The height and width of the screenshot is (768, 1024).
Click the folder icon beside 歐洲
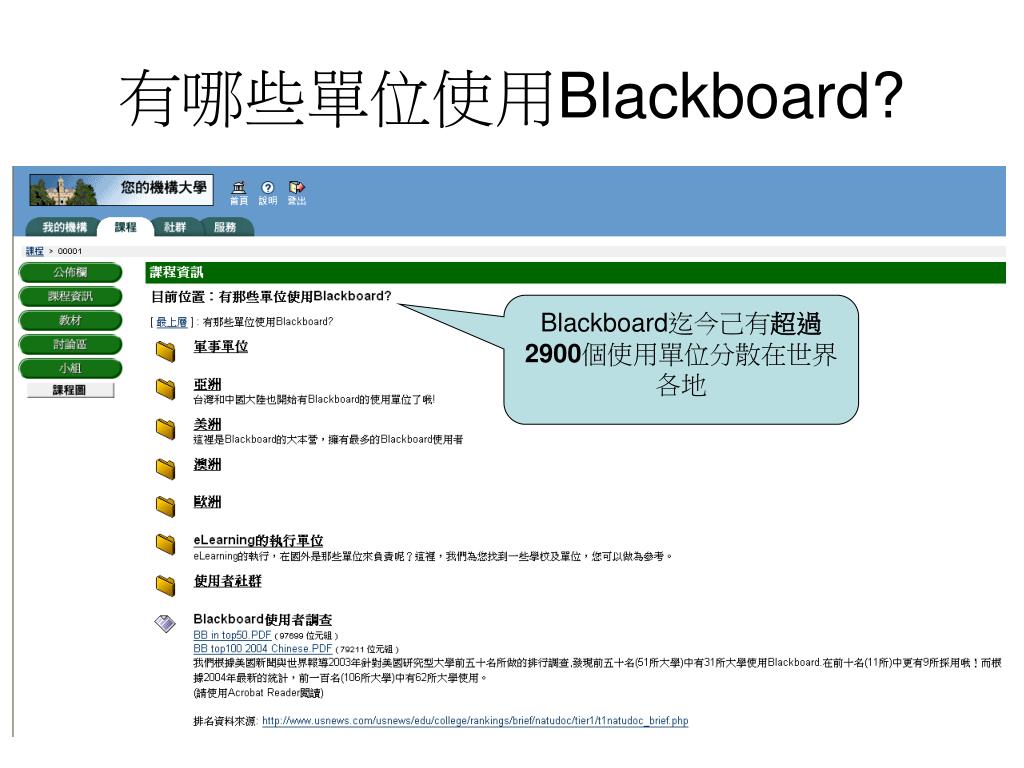tap(166, 505)
